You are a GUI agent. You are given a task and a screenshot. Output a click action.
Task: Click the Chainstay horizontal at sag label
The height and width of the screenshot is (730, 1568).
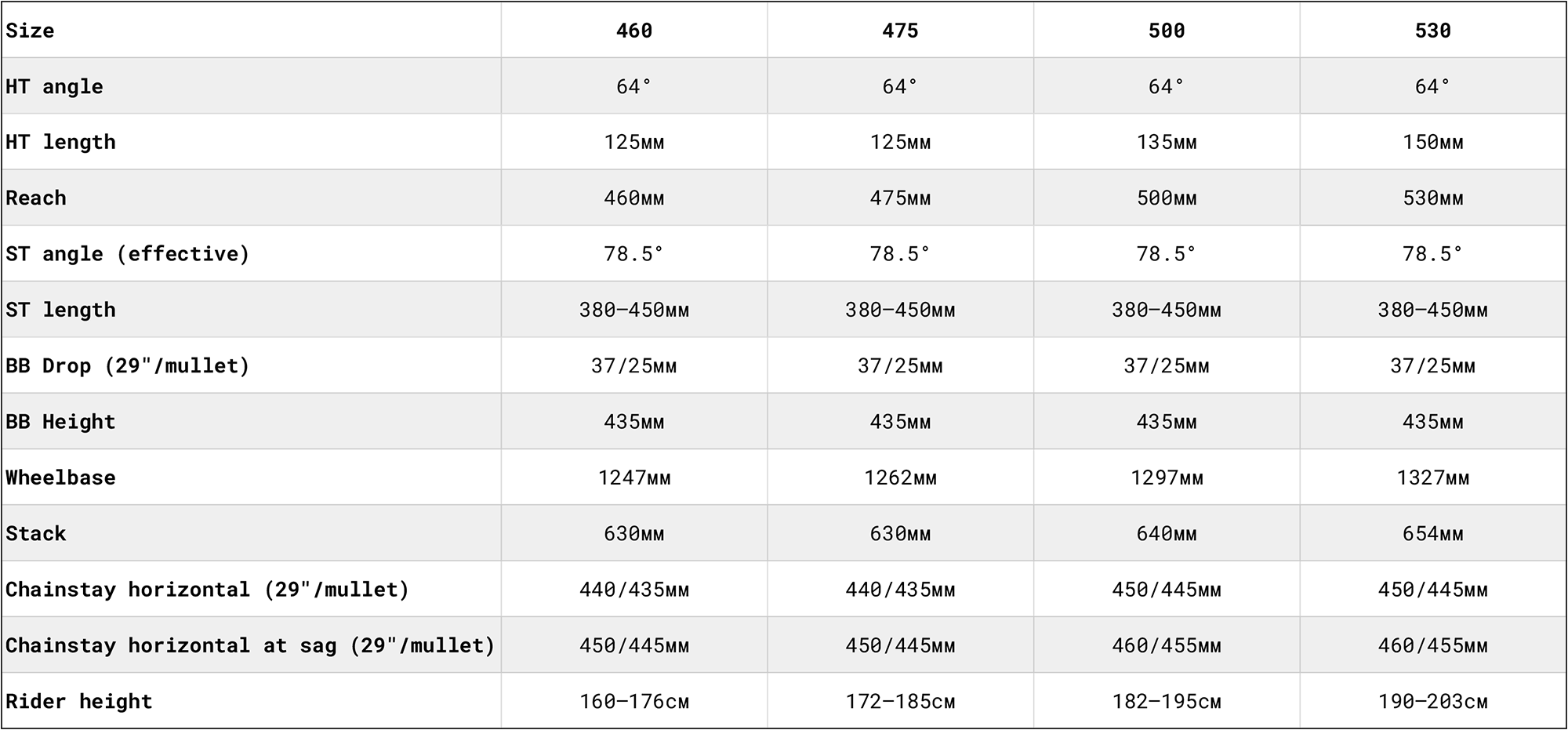coord(250,645)
